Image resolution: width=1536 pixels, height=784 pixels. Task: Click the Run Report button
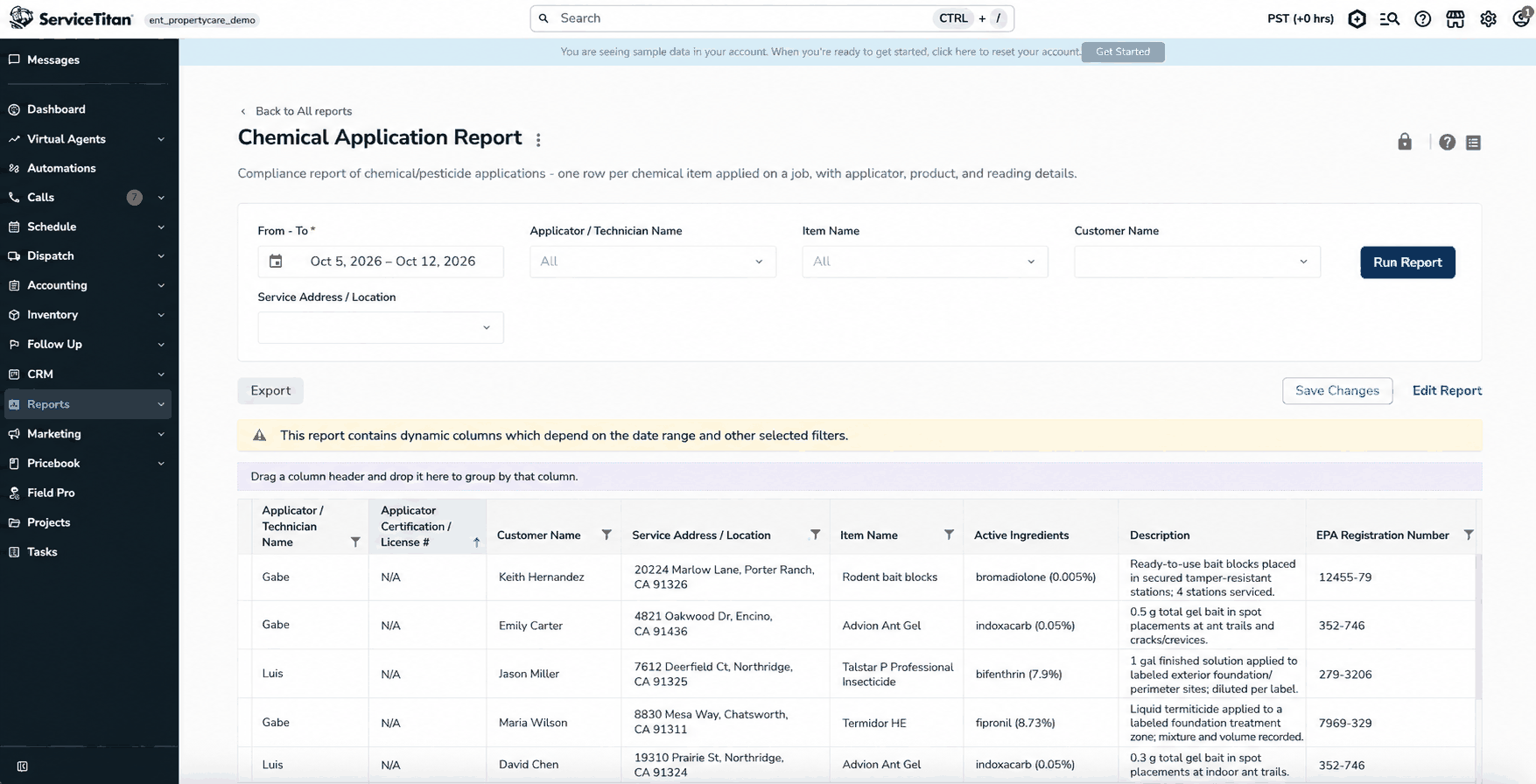1407,262
